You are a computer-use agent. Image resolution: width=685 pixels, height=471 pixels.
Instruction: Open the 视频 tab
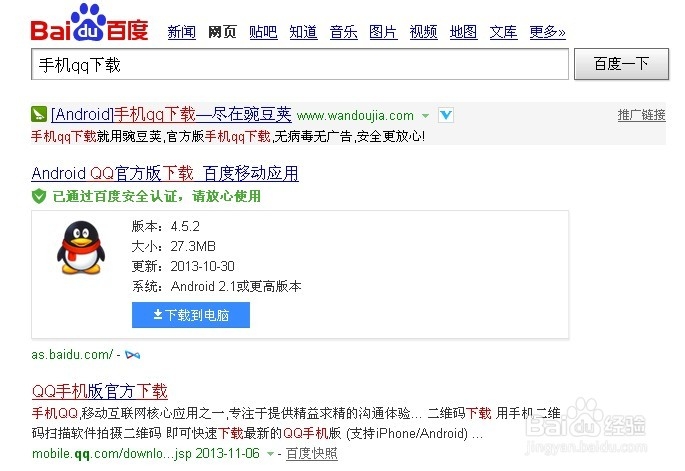point(423,32)
